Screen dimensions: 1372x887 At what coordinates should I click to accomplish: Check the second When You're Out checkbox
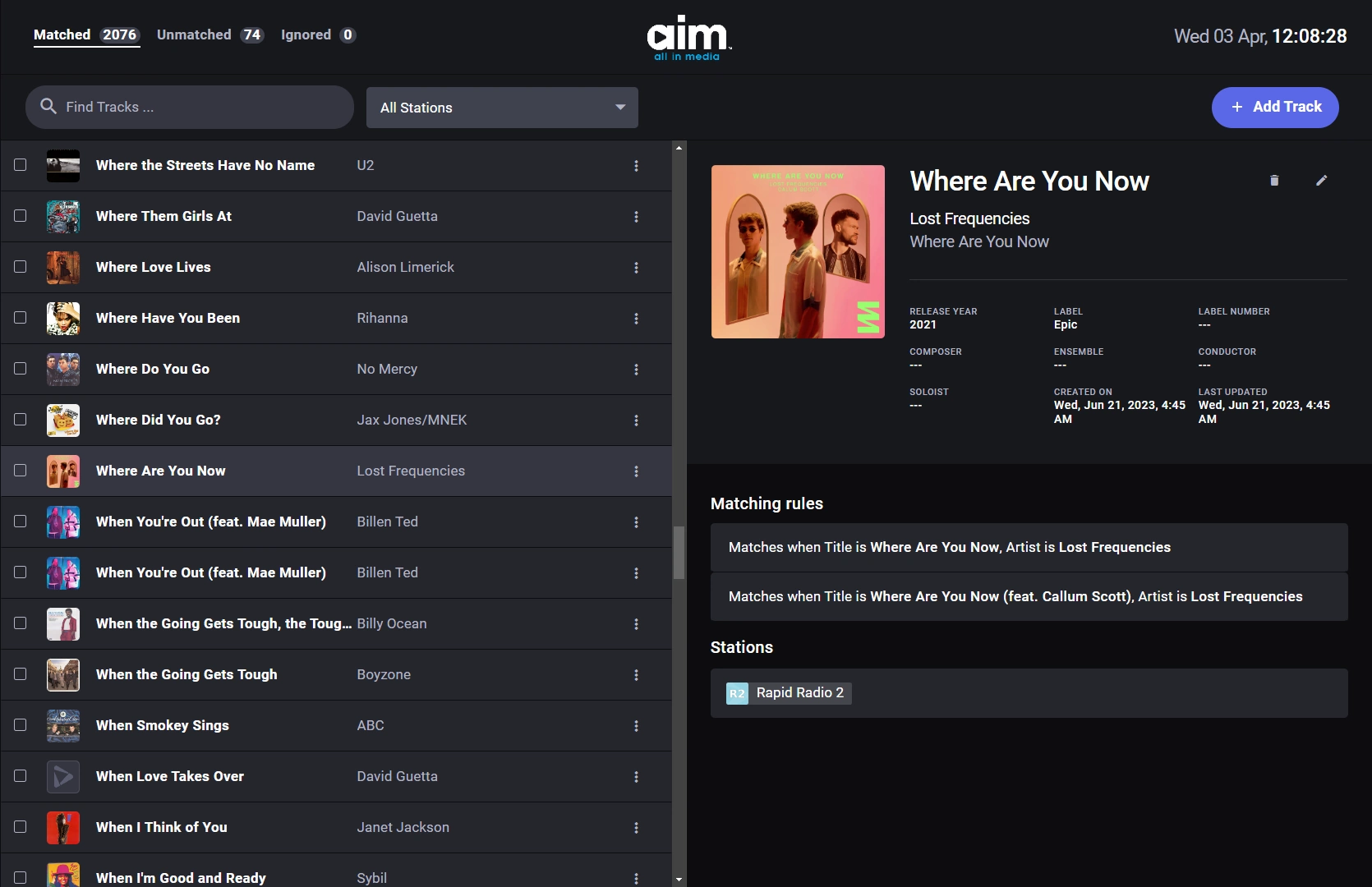tap(21, 572)
